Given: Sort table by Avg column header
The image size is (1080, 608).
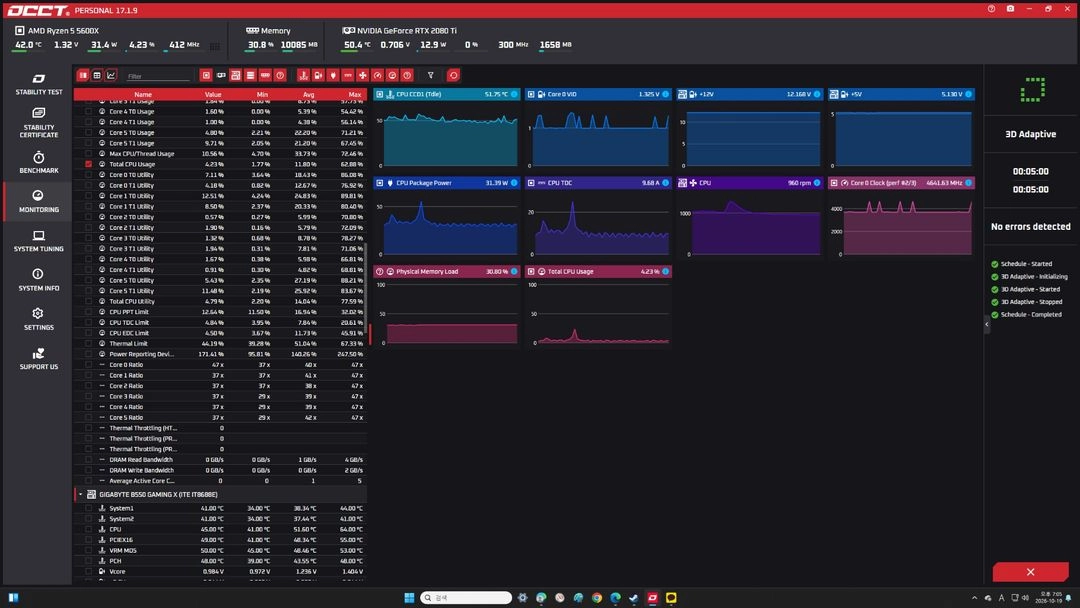Looking at the screenshot, I should tap(309, 94).
